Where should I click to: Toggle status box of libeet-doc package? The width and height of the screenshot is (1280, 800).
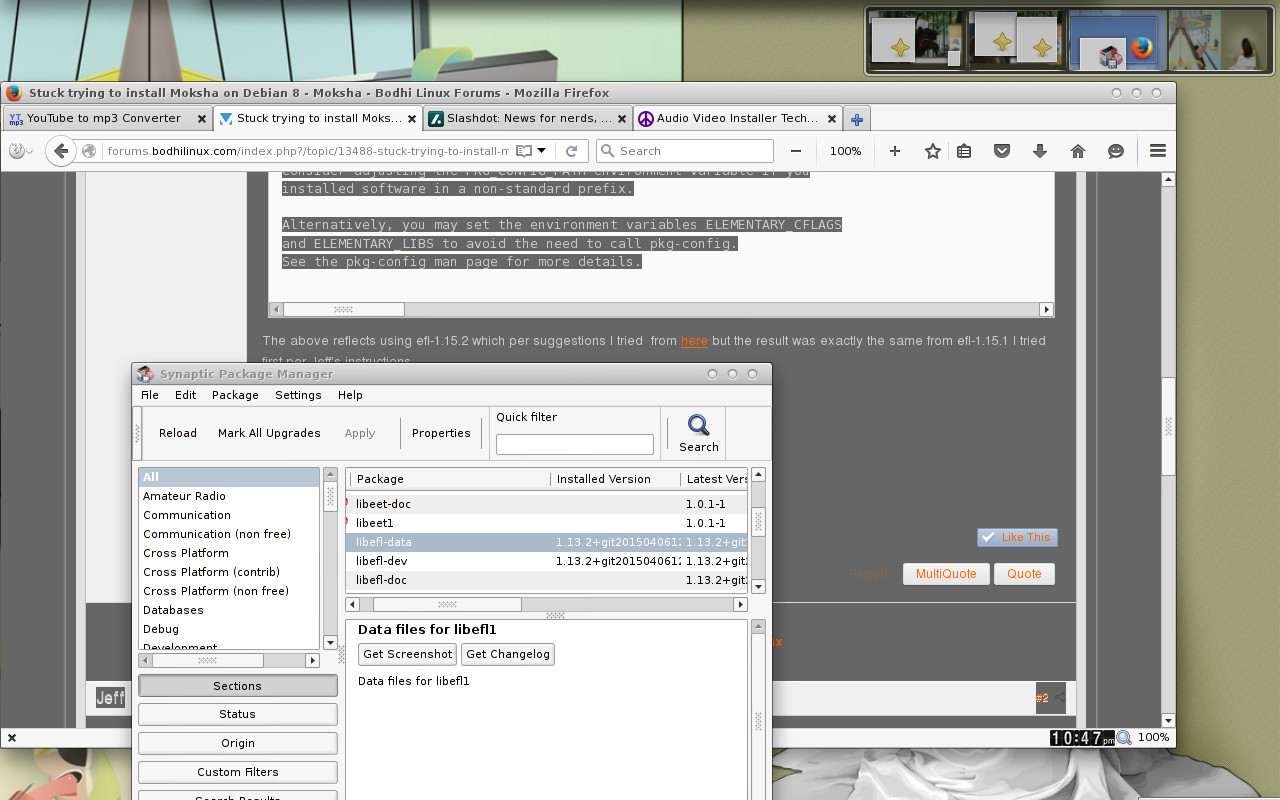click(348, 504)
